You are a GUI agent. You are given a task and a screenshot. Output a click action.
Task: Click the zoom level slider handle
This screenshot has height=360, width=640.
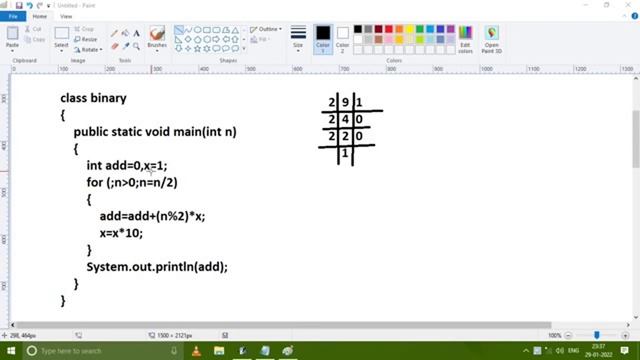click(597, 336)
